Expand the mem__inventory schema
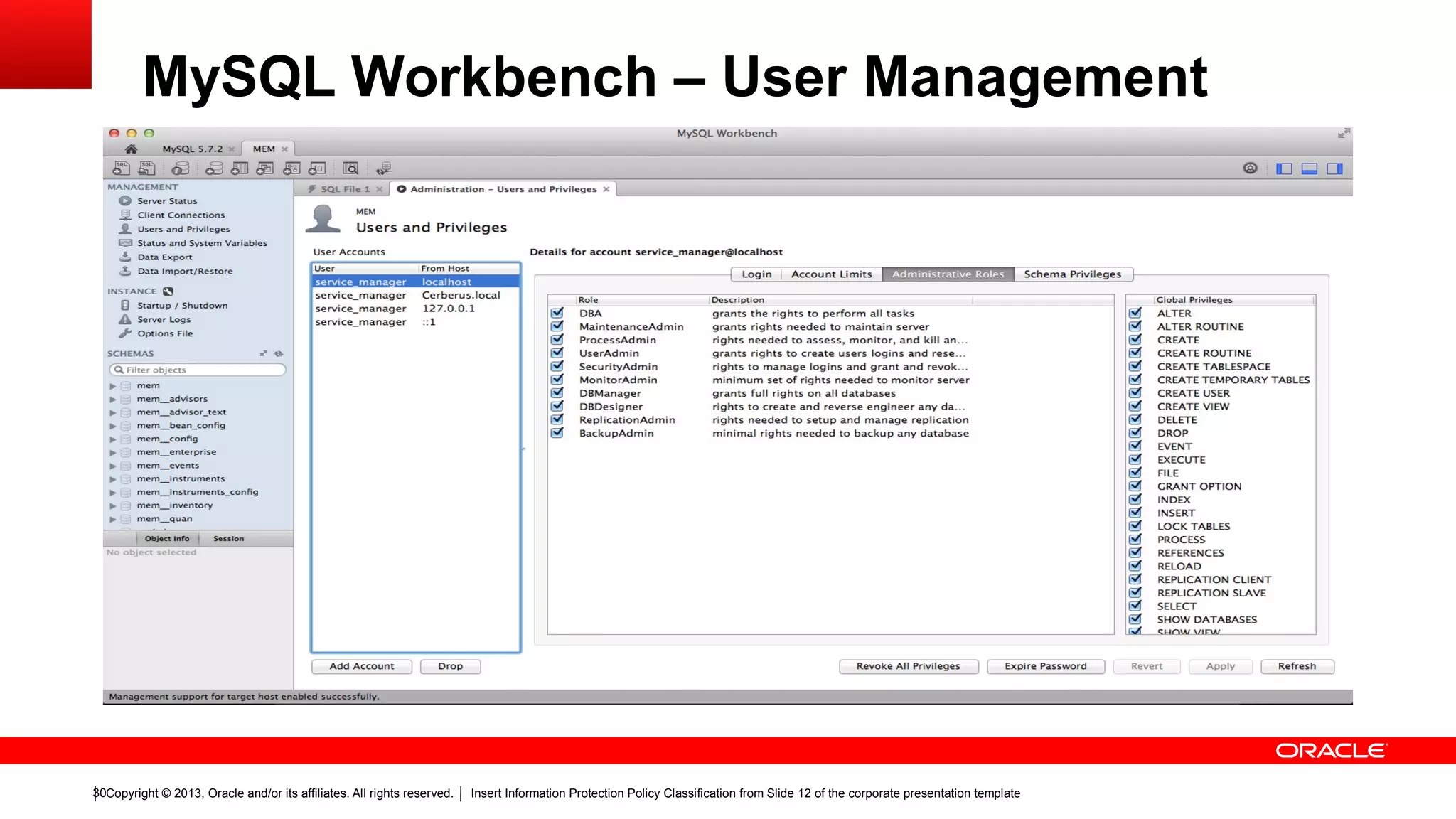Viewport: 1456px width, 819px height. point(112,506)
